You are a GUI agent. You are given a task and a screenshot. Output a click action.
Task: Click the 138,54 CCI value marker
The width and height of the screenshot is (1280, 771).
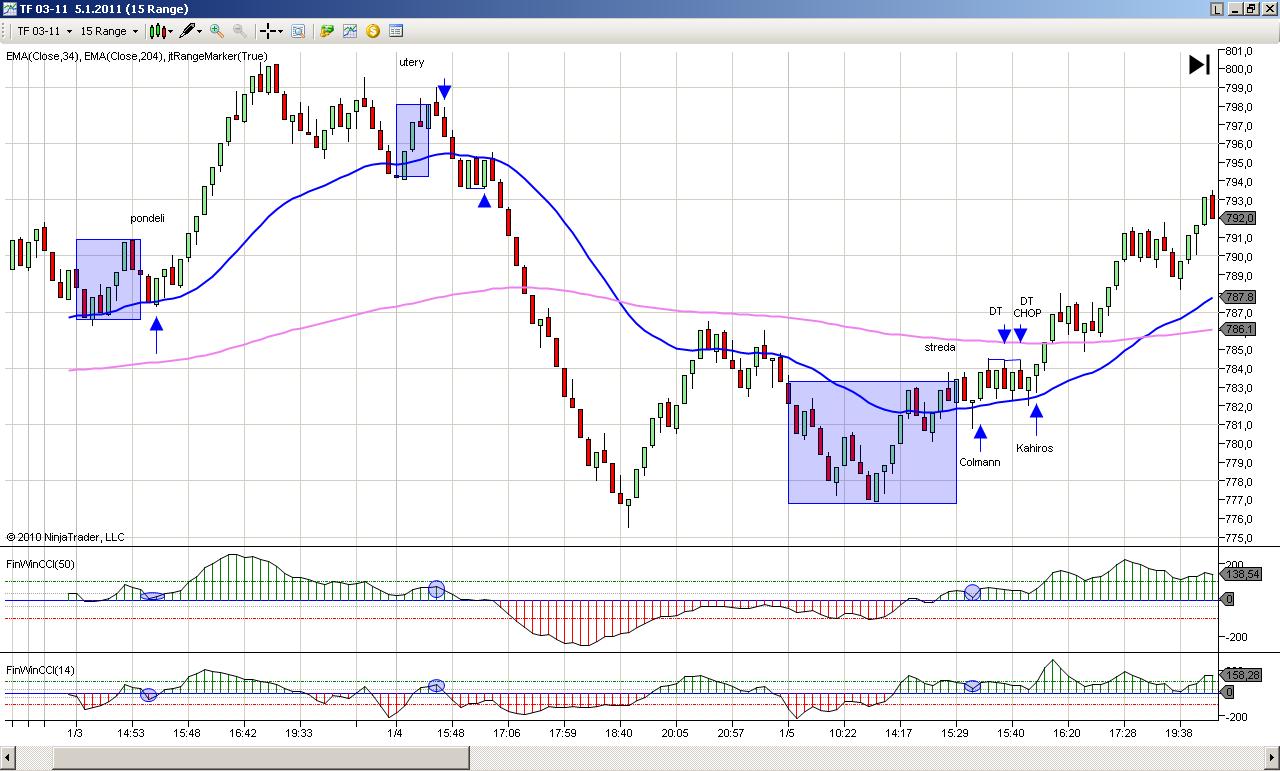[1242, 574]
